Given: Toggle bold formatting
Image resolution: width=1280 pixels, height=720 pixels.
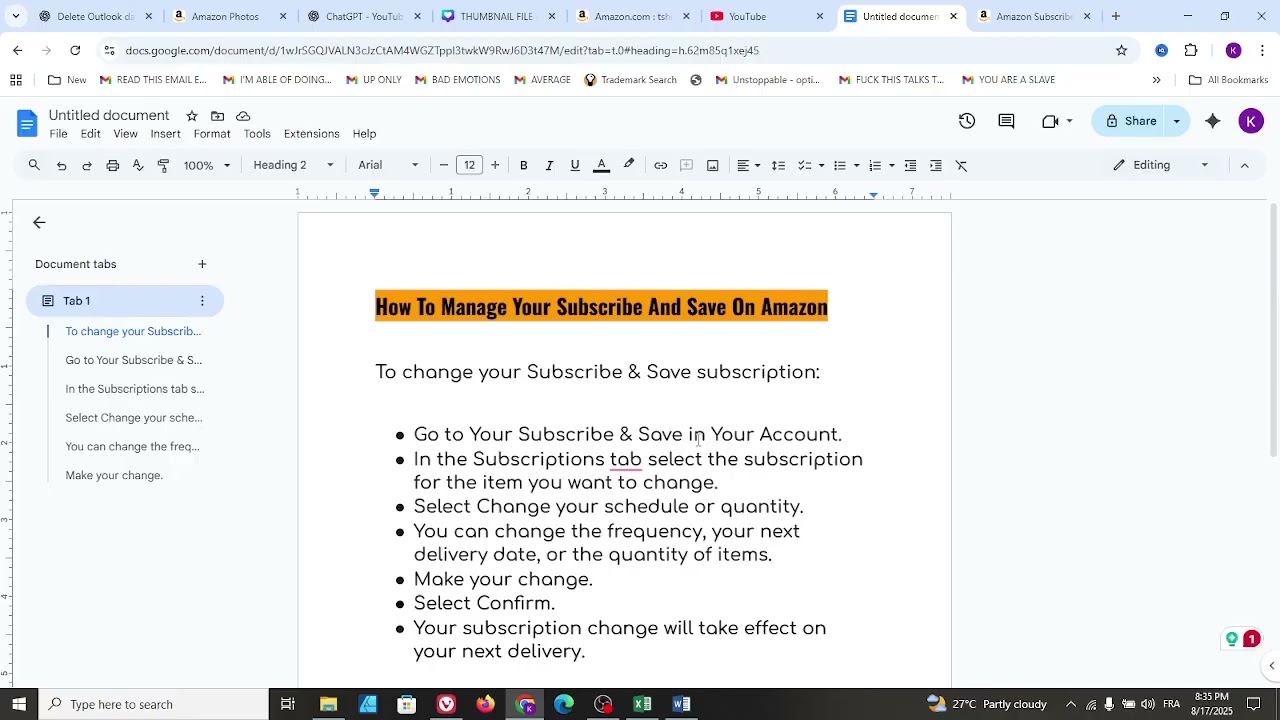Looking at the screenshot, I should (x=524, y=165).
